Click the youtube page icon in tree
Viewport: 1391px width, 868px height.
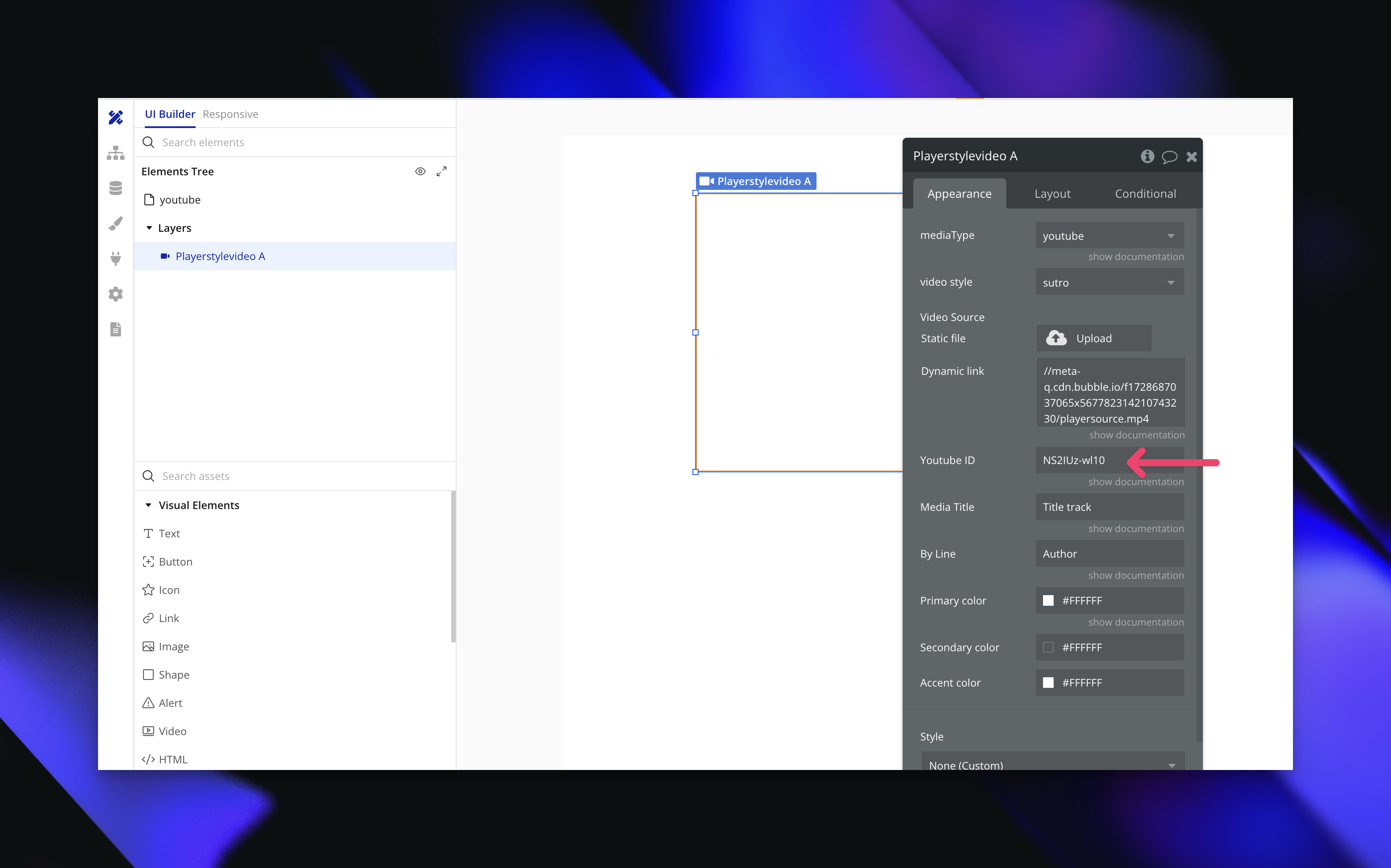149,200
